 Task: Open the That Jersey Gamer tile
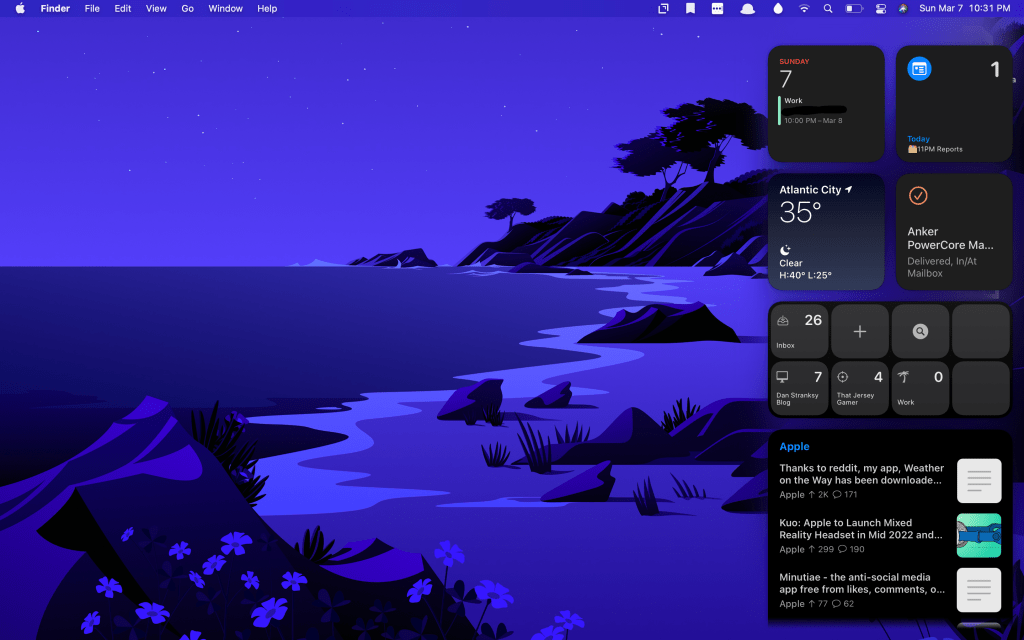pyautogui.click(x=860, y=388)
